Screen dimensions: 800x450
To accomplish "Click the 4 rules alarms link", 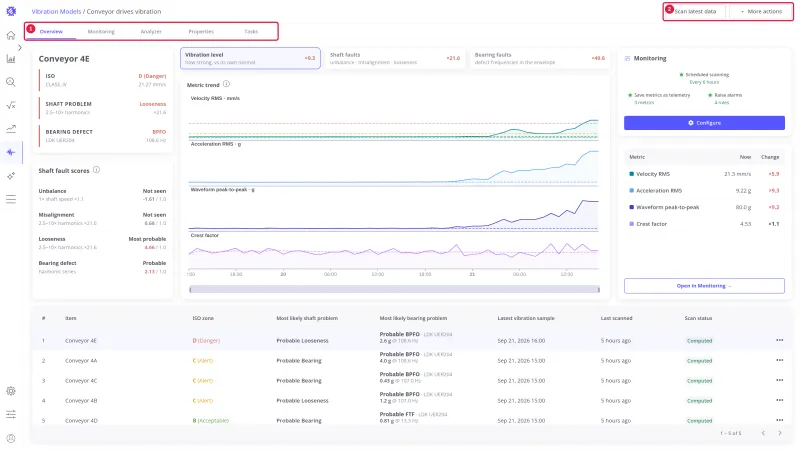I will (x=721, y=103).
